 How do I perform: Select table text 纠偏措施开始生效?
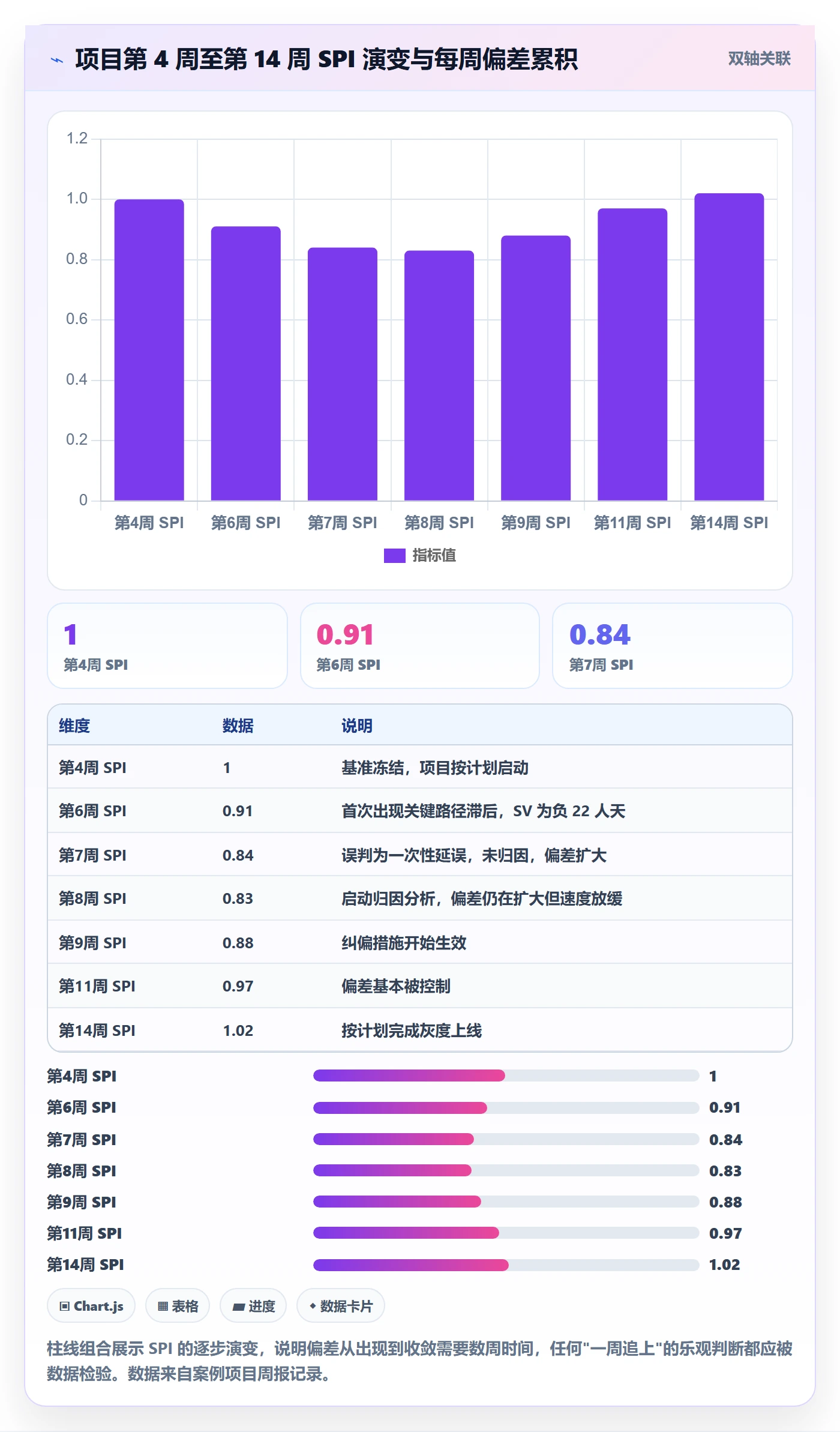(x=404, y=943)
